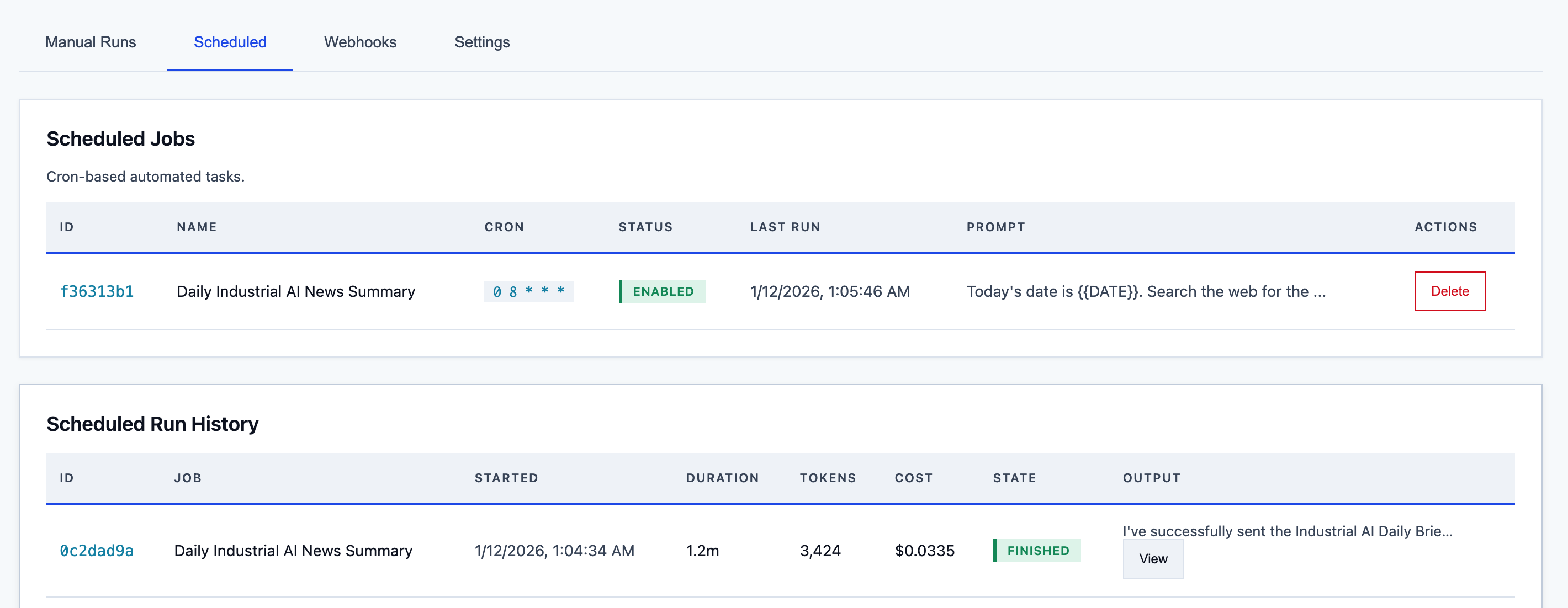Select the Daily Industrial AI News Summary job row
The width and height of the screenshot is (1568, 608).
[x=293, y=550]
